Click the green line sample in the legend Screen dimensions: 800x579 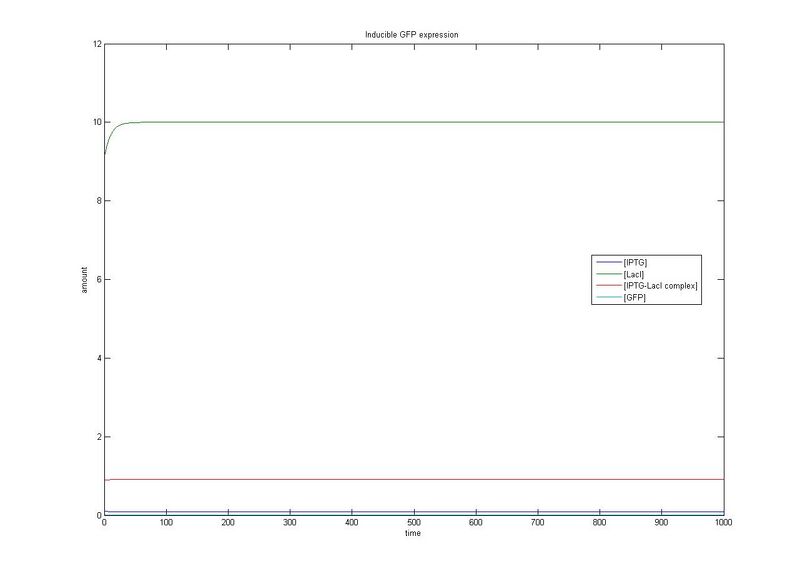coord(609,274)
